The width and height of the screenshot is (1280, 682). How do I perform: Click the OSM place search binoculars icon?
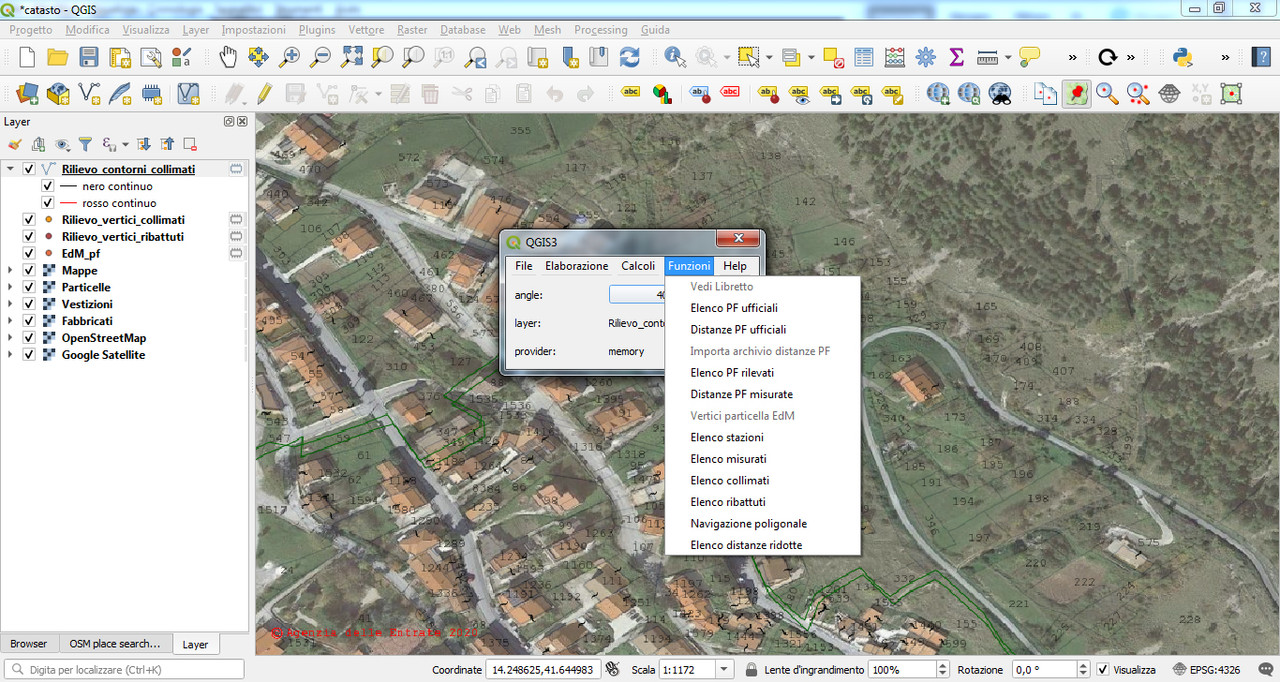click(999, 94)
